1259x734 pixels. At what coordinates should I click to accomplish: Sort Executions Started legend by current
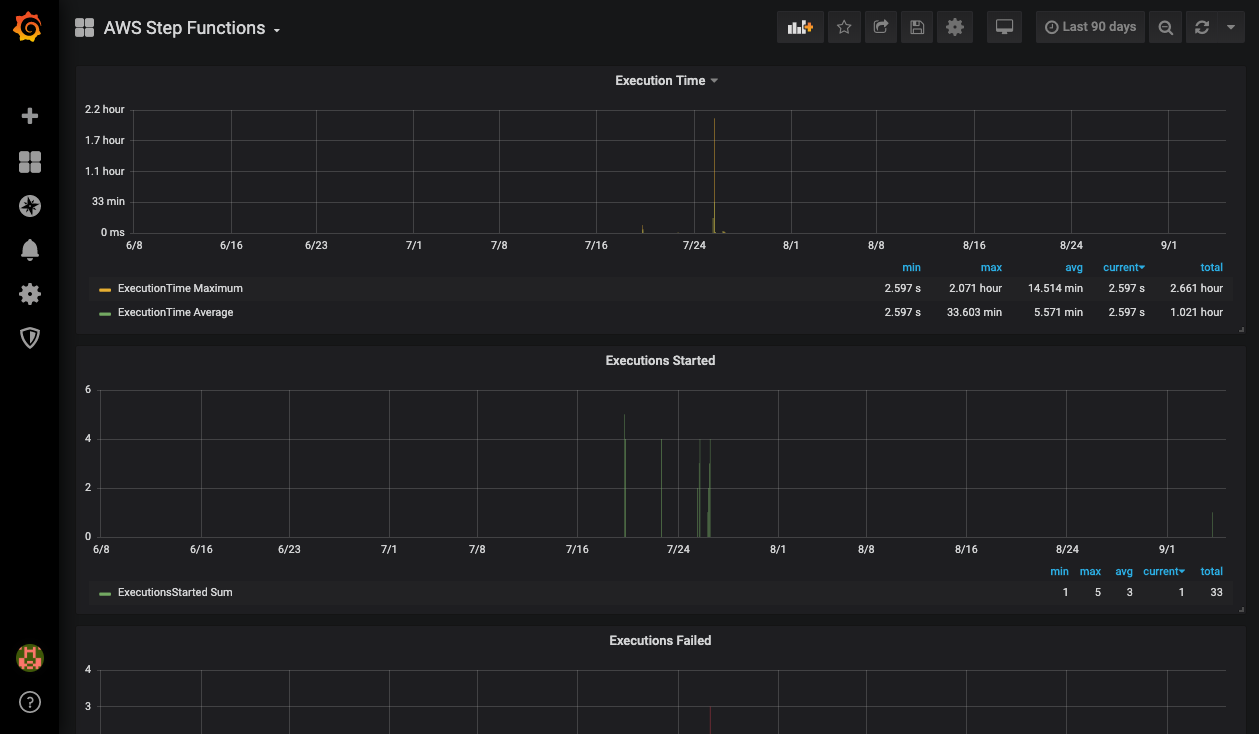point(1164,572)
